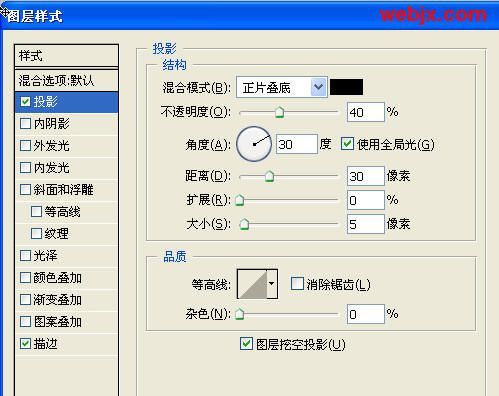The width and height of the screenshot is (499, 396).
Task: Click the 大小 size value field
Action: [366, 224]
